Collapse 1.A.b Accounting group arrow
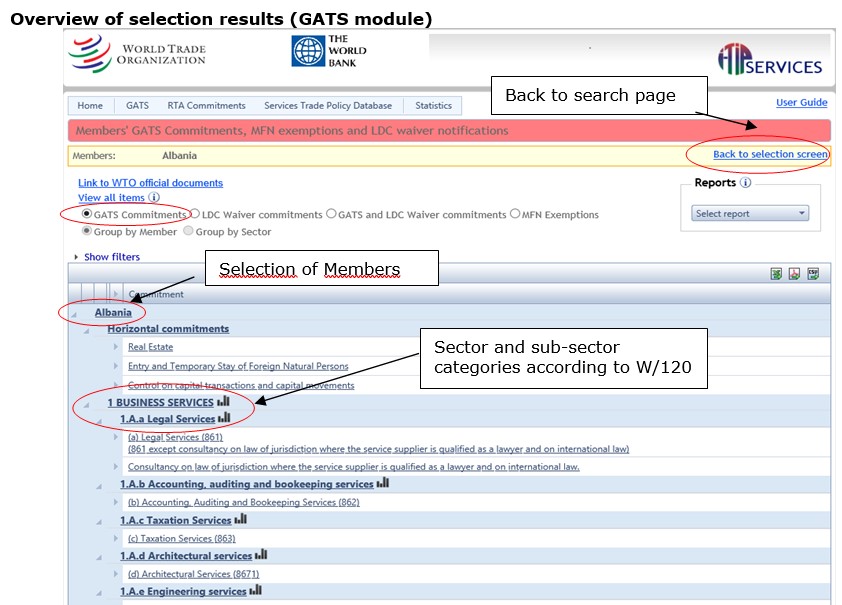The image size is (842, 605). coord(99,486)
